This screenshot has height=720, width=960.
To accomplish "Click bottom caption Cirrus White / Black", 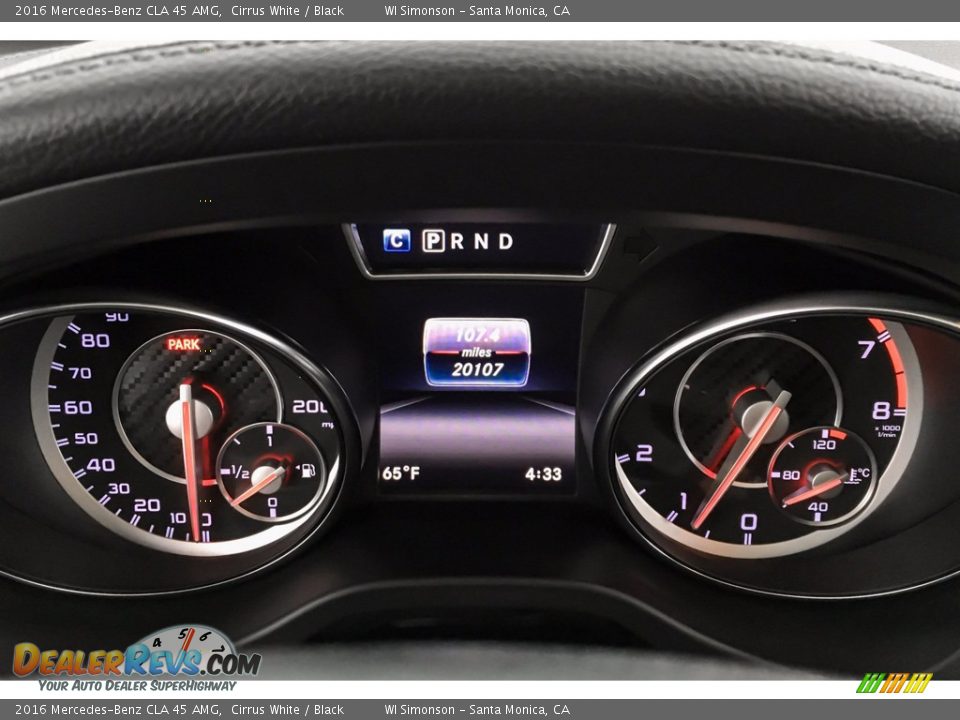I will [287, 710].
